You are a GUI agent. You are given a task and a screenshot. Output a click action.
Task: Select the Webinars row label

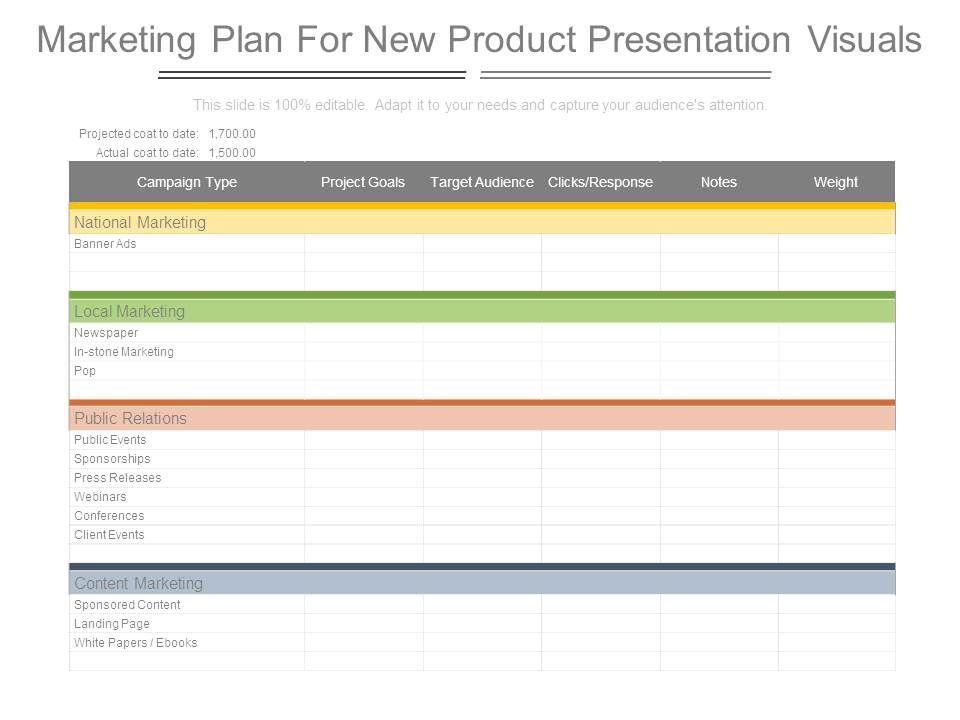[100, 497]
